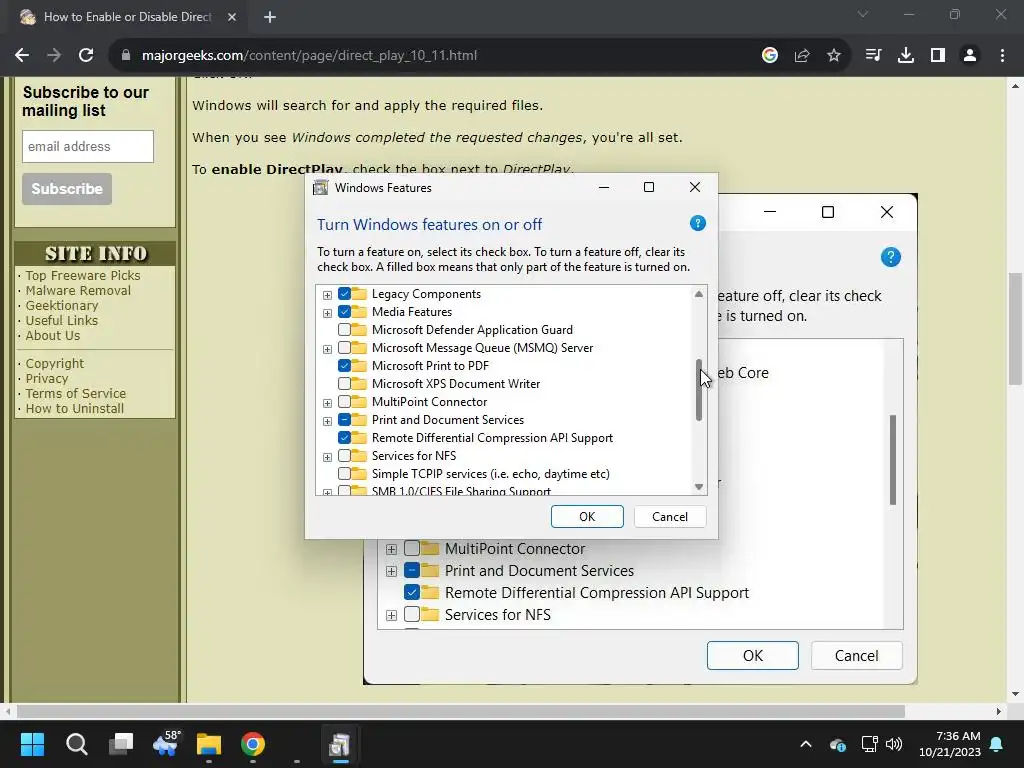
Task: Open Chrome downloads icon
Action: [906, 56]
